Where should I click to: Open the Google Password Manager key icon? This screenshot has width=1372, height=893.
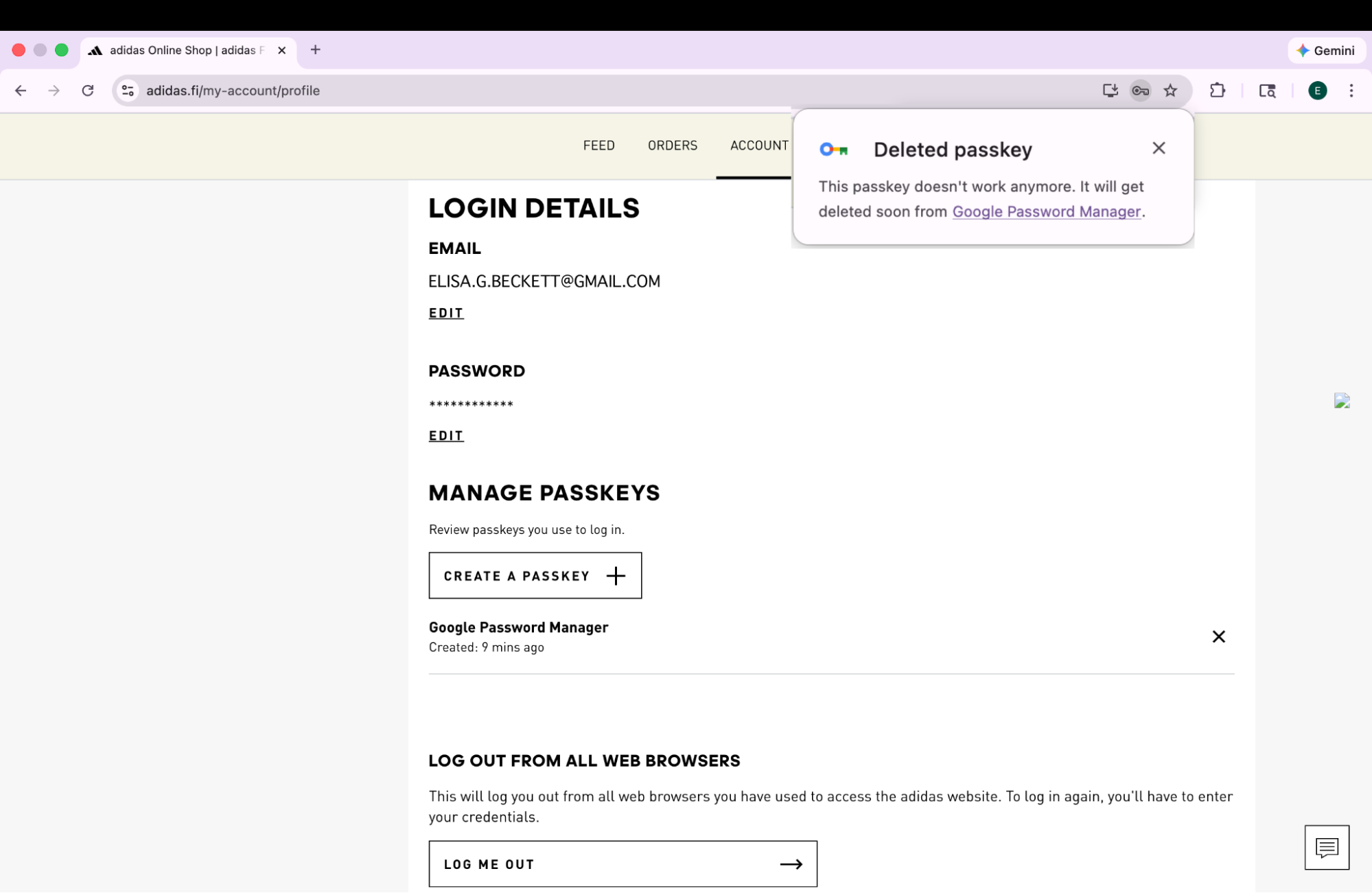point(1140,90)
